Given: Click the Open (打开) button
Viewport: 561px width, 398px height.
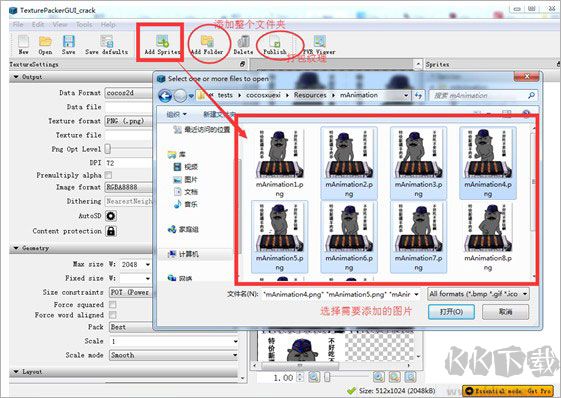Looking at the screenshot, I should (452, 312).
